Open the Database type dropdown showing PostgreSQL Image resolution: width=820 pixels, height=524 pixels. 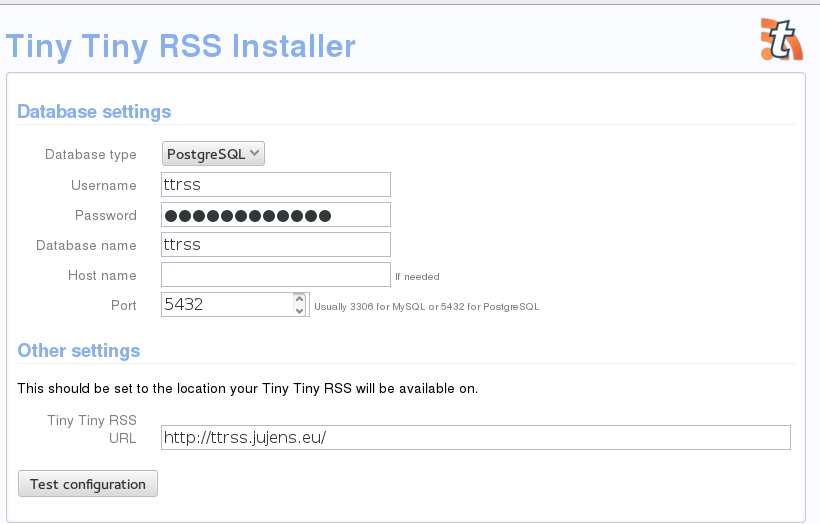tap(213, 154)
